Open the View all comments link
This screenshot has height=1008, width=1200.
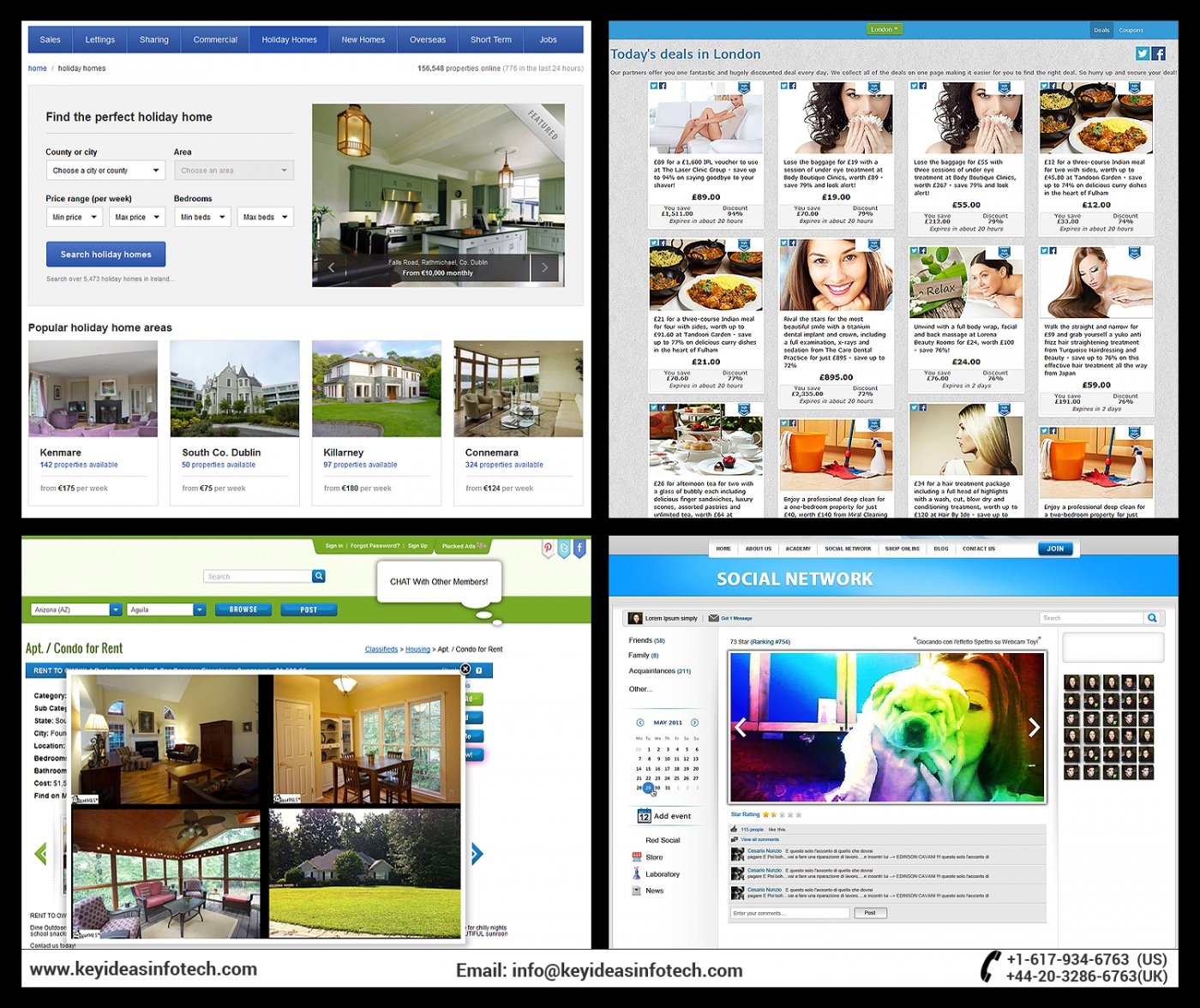click(x=759, y=839)
